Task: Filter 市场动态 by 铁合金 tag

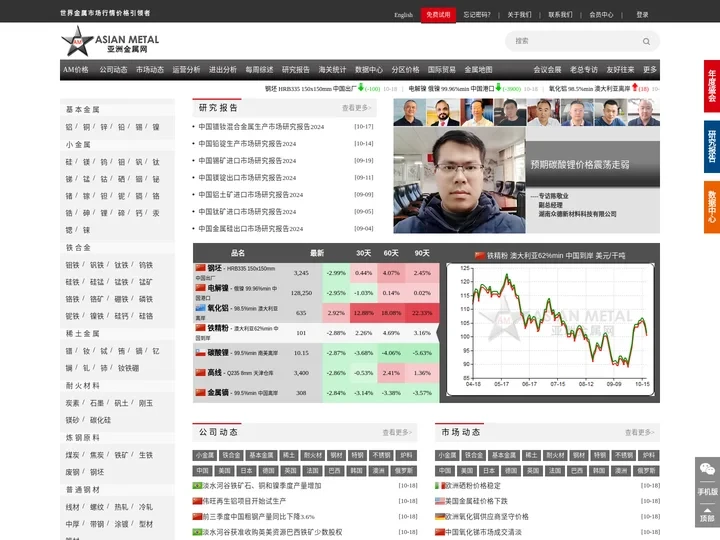Action: [474, 455]
